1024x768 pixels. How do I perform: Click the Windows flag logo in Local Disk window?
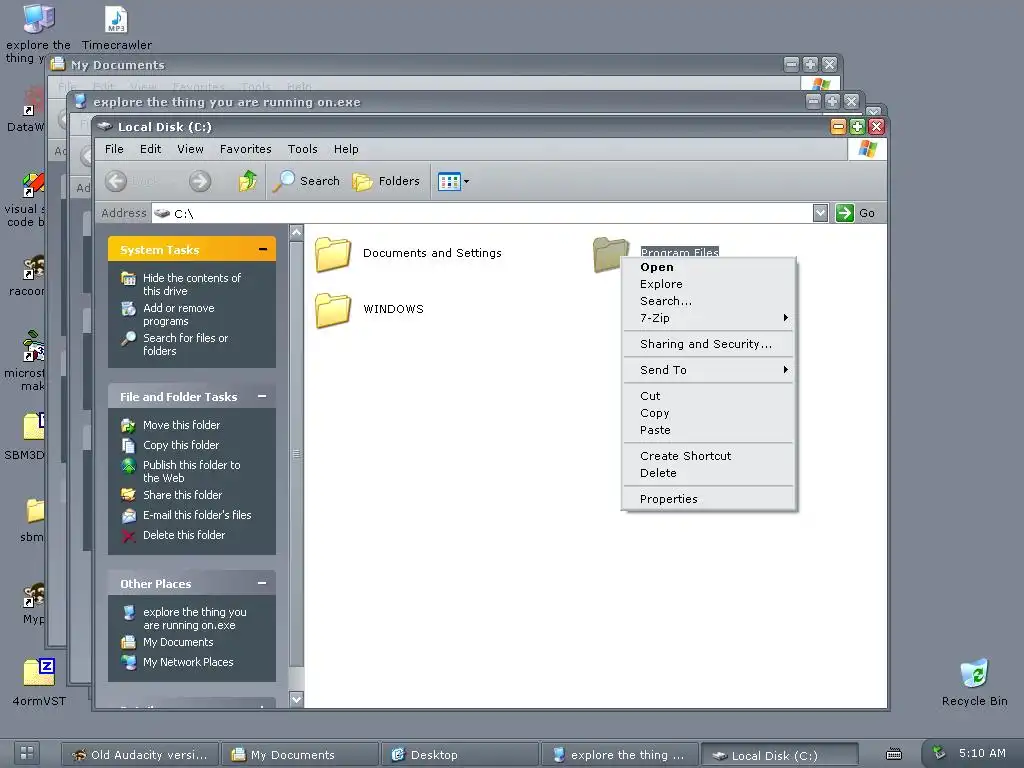click(867, 149)
